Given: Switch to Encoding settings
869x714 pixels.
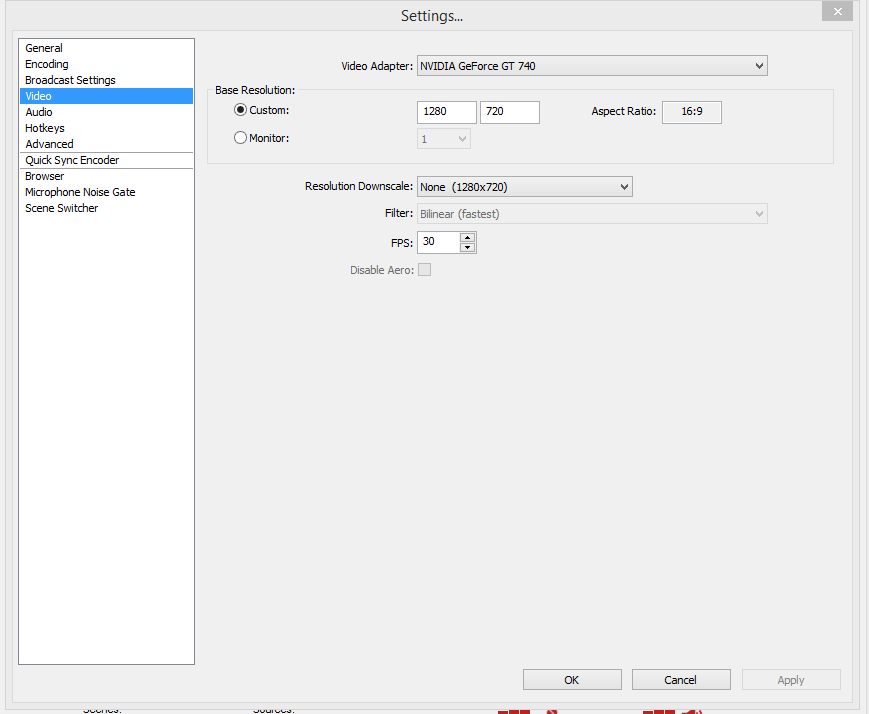Looking at the screenshot, I should (x=47, y=64).
